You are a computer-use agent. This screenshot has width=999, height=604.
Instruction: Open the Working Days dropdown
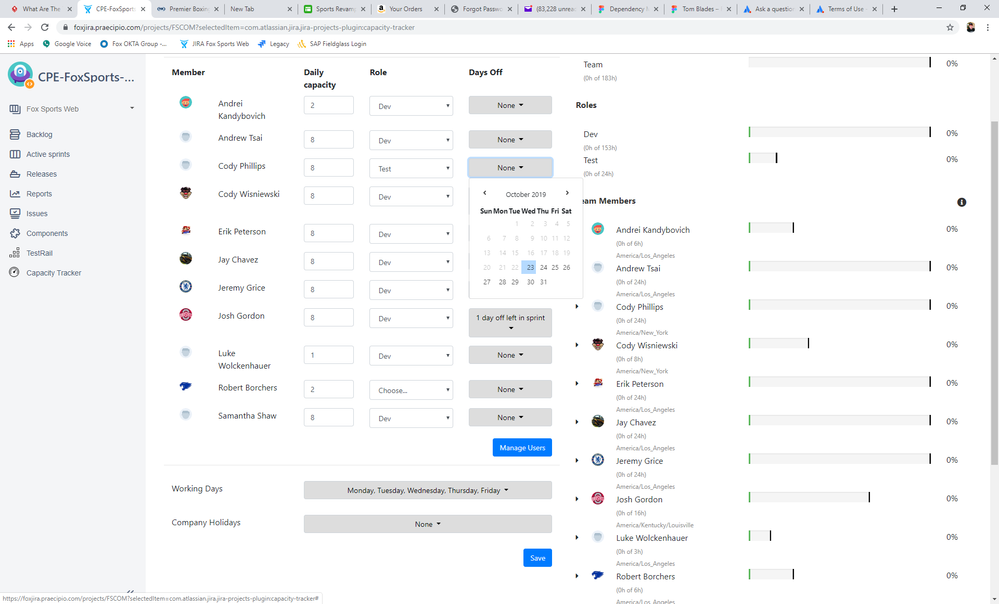click(x=428, y=491)
